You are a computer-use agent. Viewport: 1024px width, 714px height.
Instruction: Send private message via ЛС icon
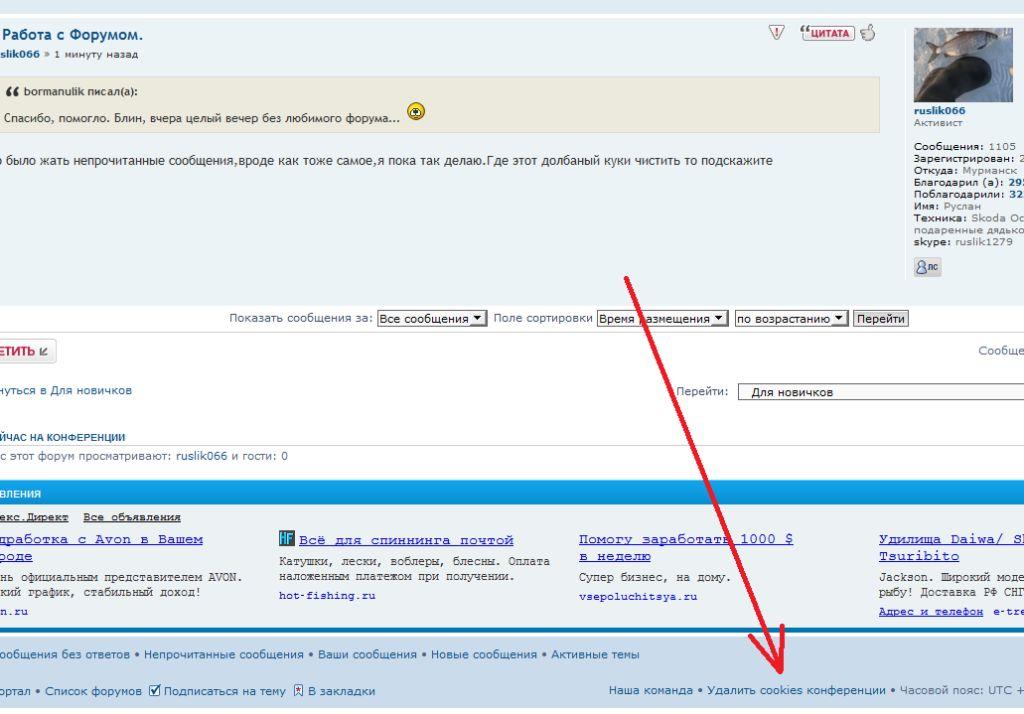(x=927, y=267)
